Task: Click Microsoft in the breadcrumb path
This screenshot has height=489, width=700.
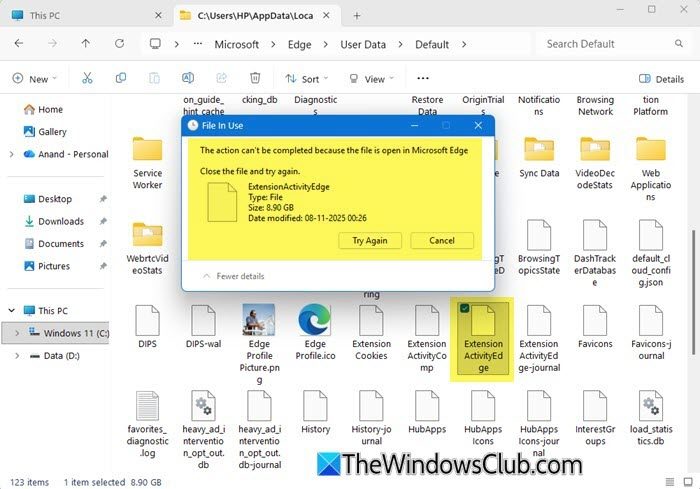Action: coord(237,44)
